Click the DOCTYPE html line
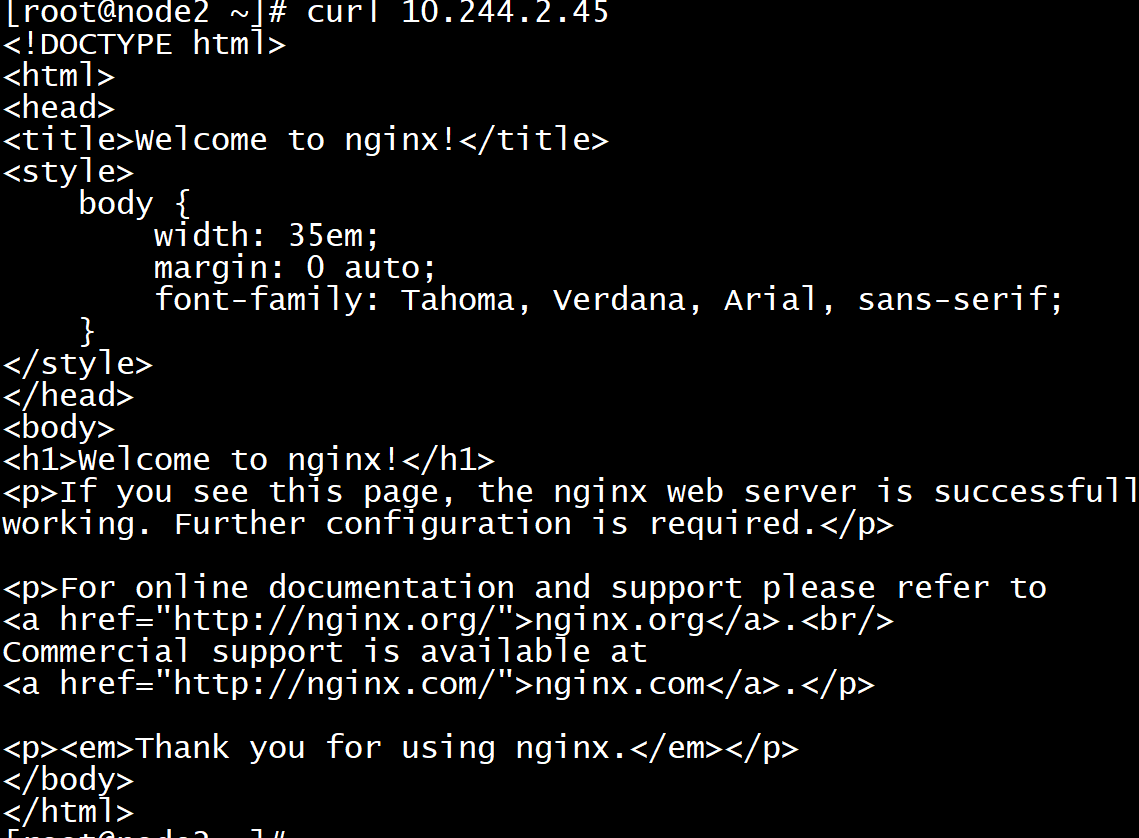This screenshot has height=838, width=1139. [144, 44]
